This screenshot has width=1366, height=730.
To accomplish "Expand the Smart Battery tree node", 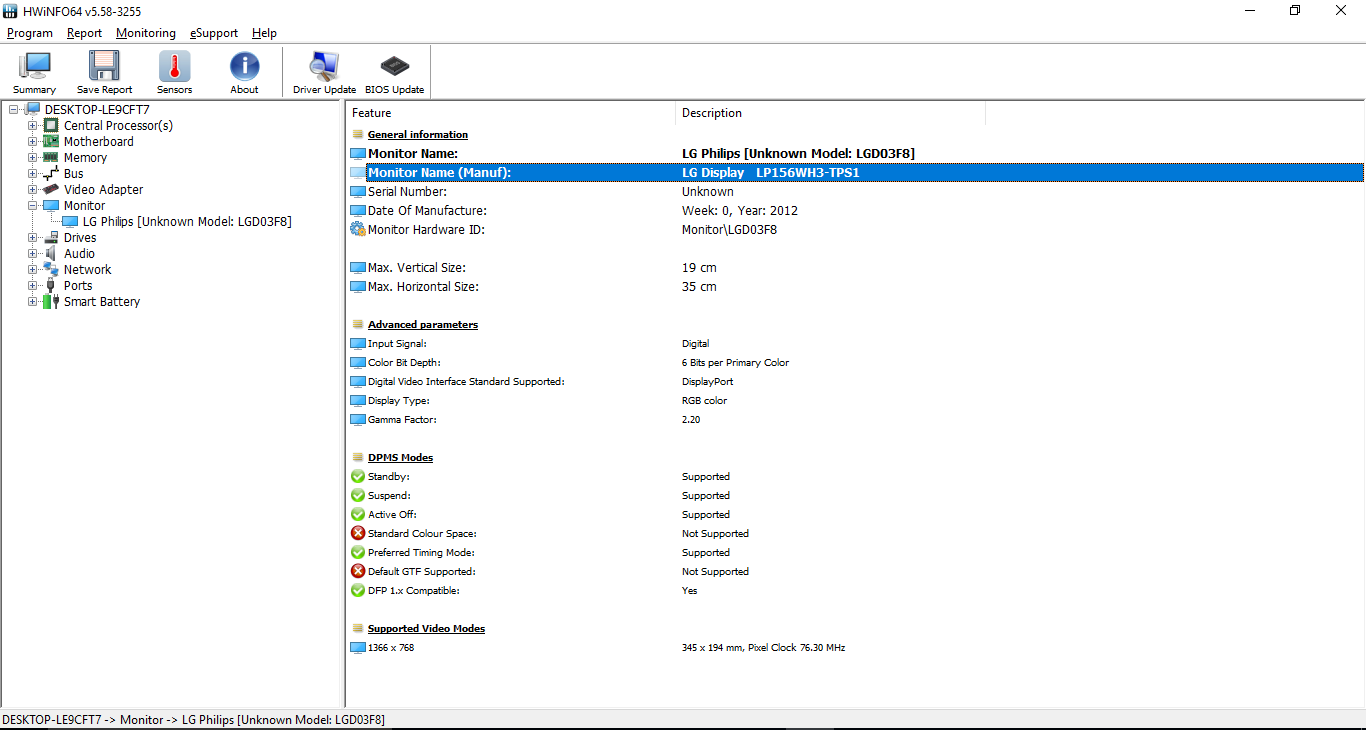I will coord(33,301).
